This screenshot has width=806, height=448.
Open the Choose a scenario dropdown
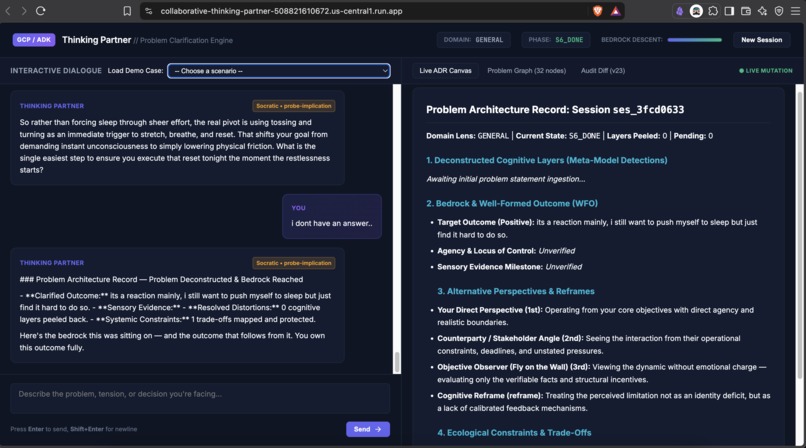(x=279, y=71)
